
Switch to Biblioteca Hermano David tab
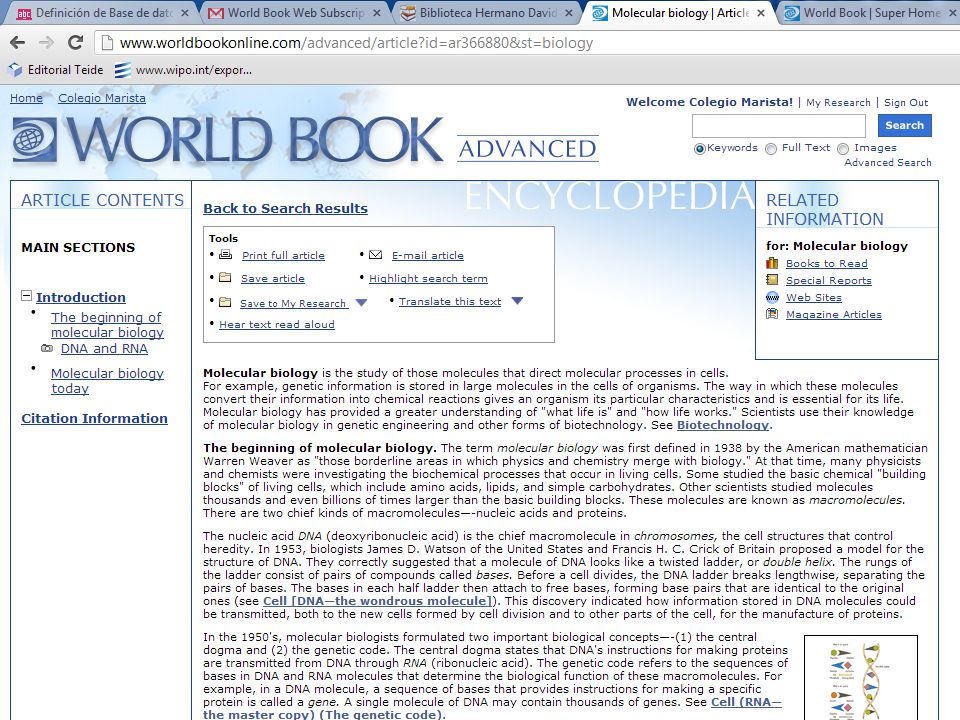[487, 13]
